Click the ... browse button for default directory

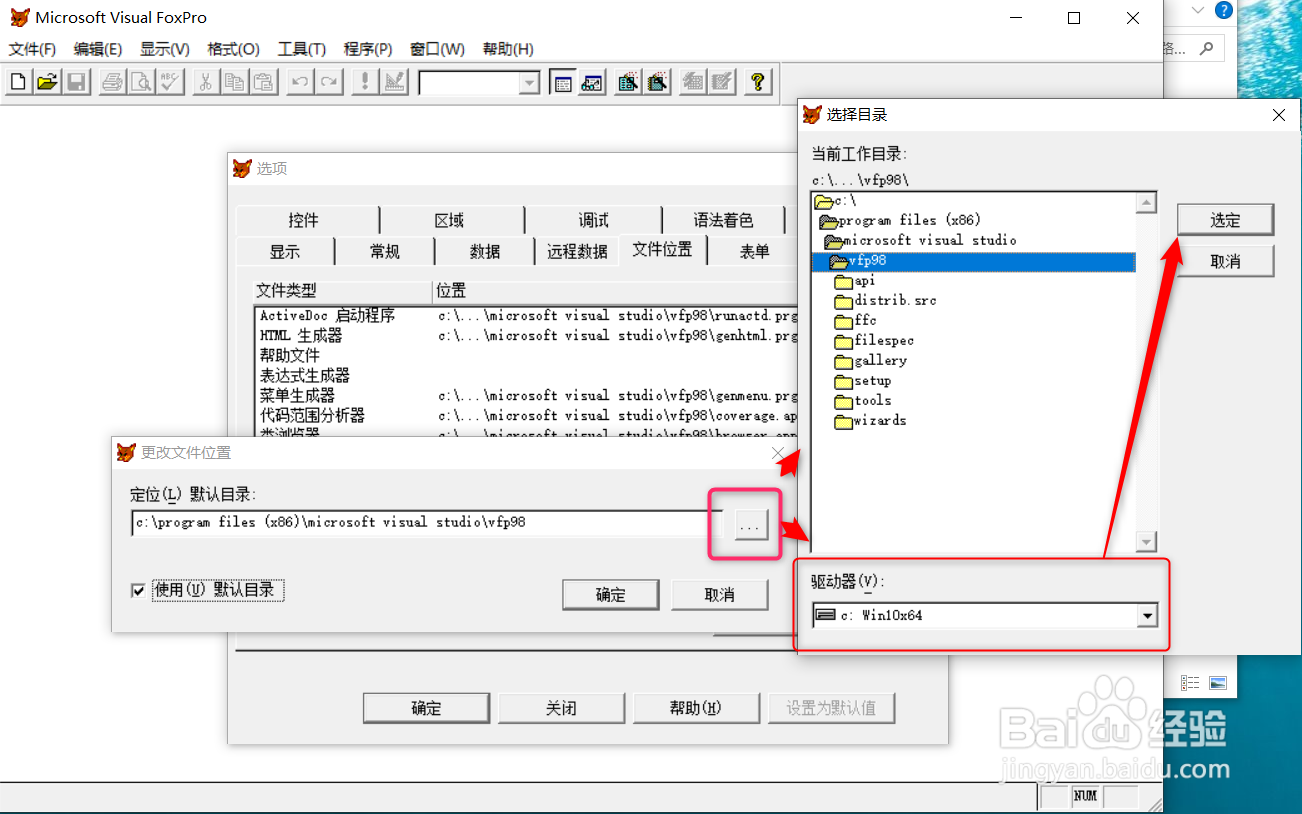pyautogui.click(x=751, y=524)
